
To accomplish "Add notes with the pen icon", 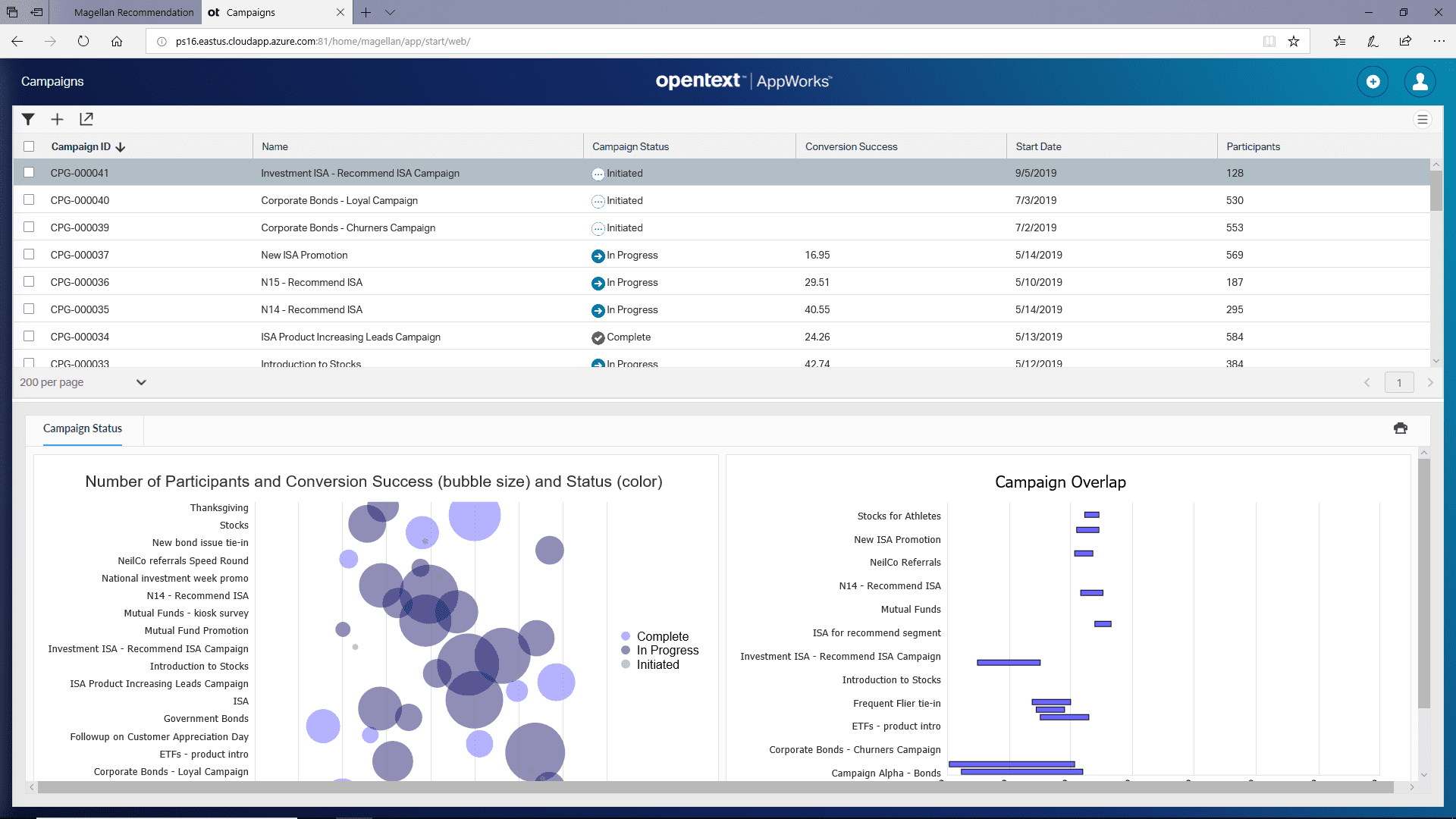I will click(x=1373, y=42).
